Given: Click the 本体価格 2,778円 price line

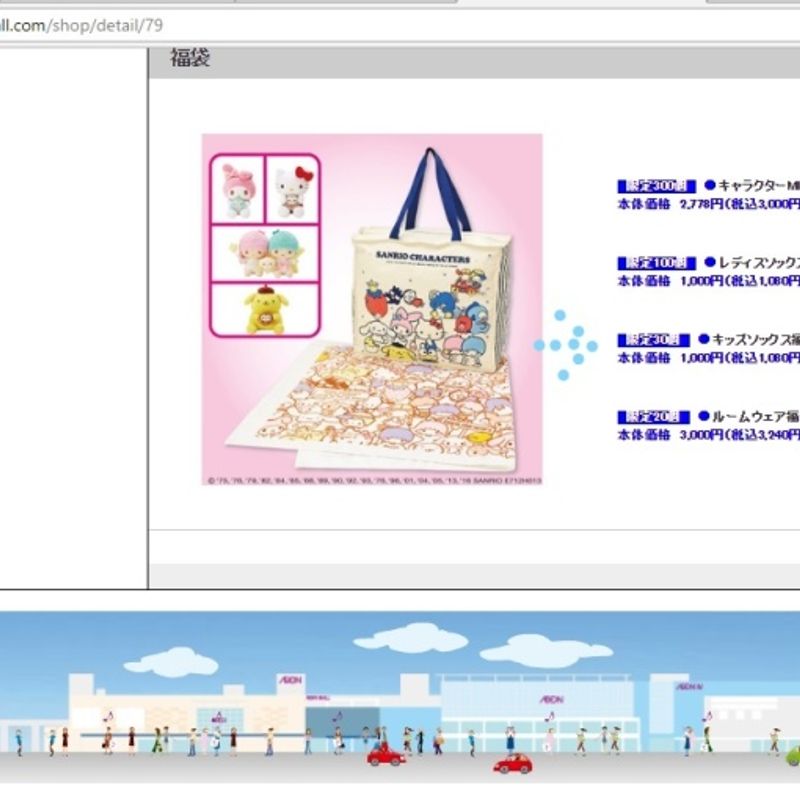Looking at the screenshot, I should tap(709, 205).
